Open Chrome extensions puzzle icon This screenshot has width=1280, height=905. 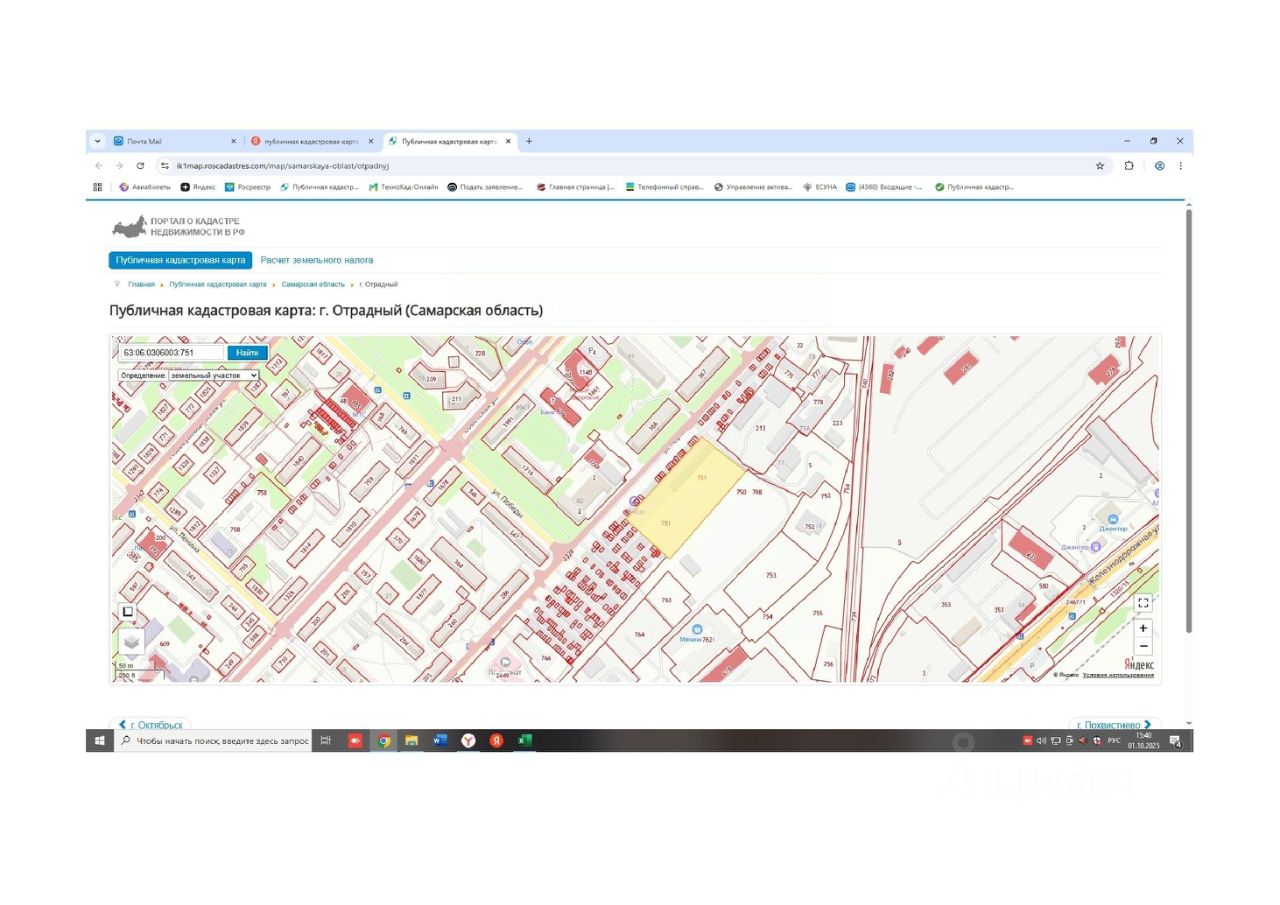[x=1129, y=166]
